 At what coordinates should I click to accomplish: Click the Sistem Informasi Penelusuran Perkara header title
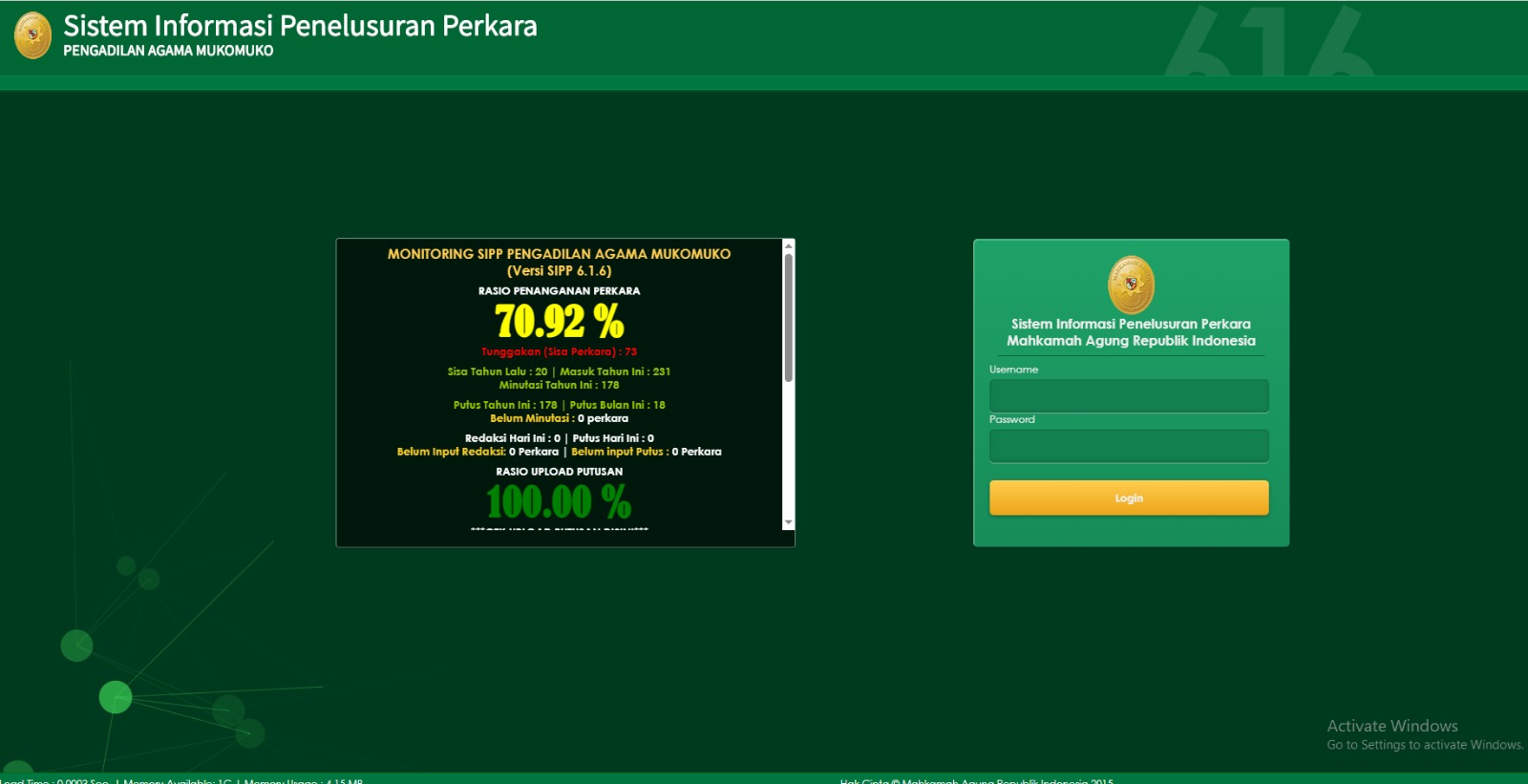300,26
